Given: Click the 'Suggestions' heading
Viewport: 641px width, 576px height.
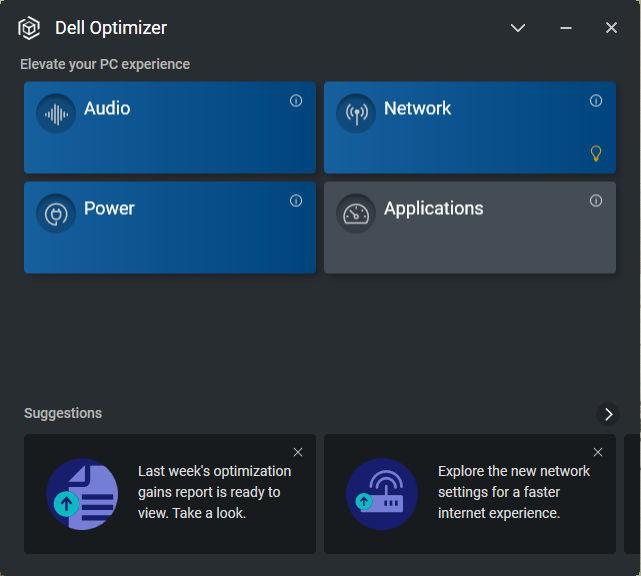Looking at the screenshot, I should (63, 413).
